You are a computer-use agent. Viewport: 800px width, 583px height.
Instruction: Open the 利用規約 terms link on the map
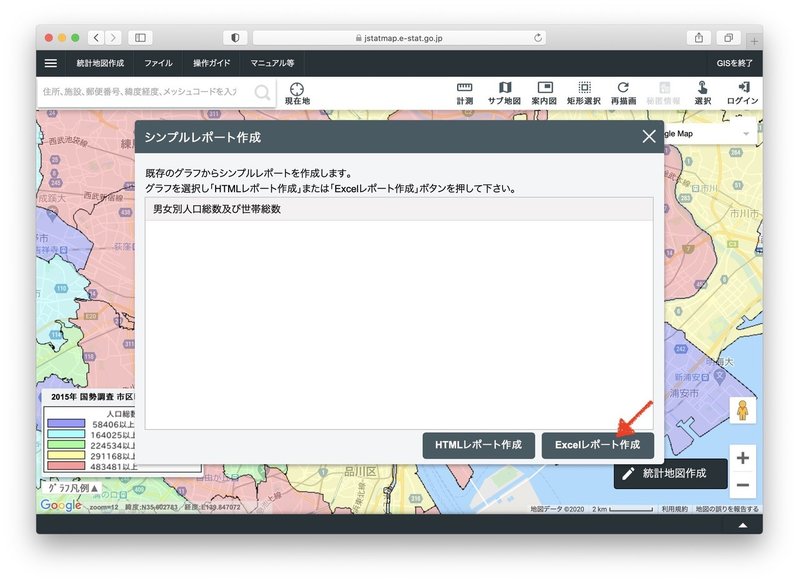pos(674,509)
